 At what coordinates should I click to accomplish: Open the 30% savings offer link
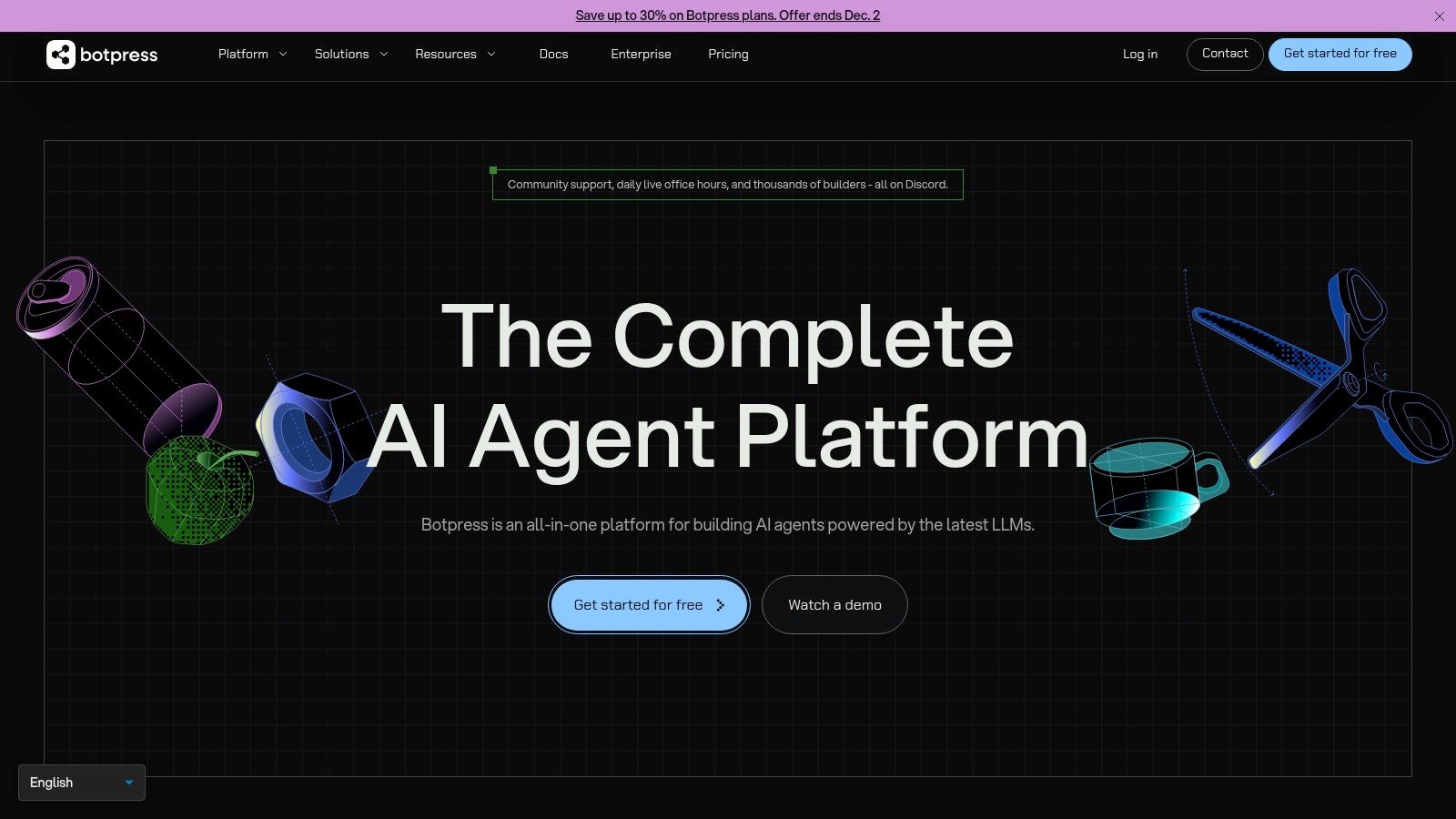click(727, 15)
